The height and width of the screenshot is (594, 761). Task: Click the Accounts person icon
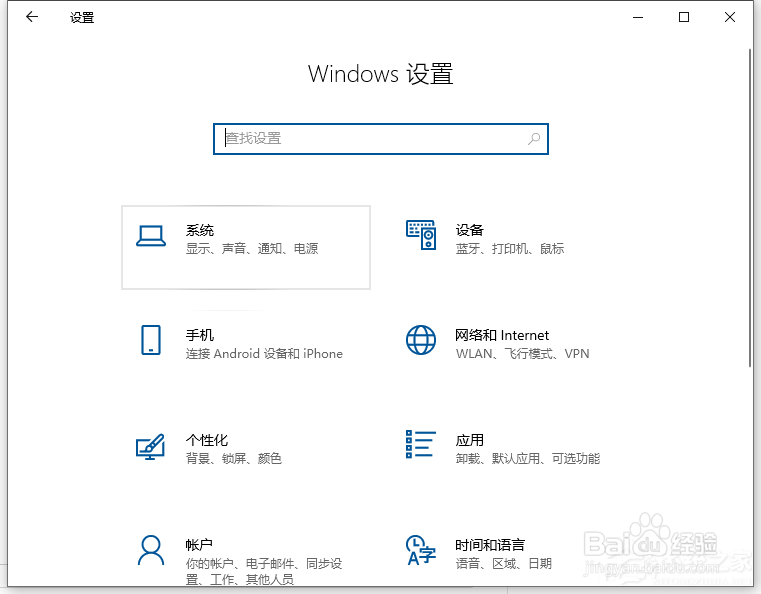151,550
